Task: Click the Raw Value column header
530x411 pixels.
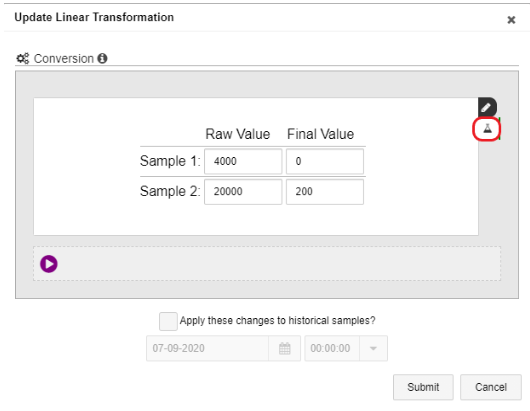Action: tap(238, 134)
